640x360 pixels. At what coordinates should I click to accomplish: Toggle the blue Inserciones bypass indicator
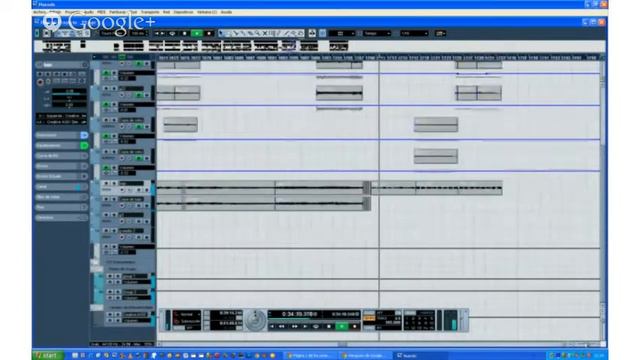coord(84,135)
